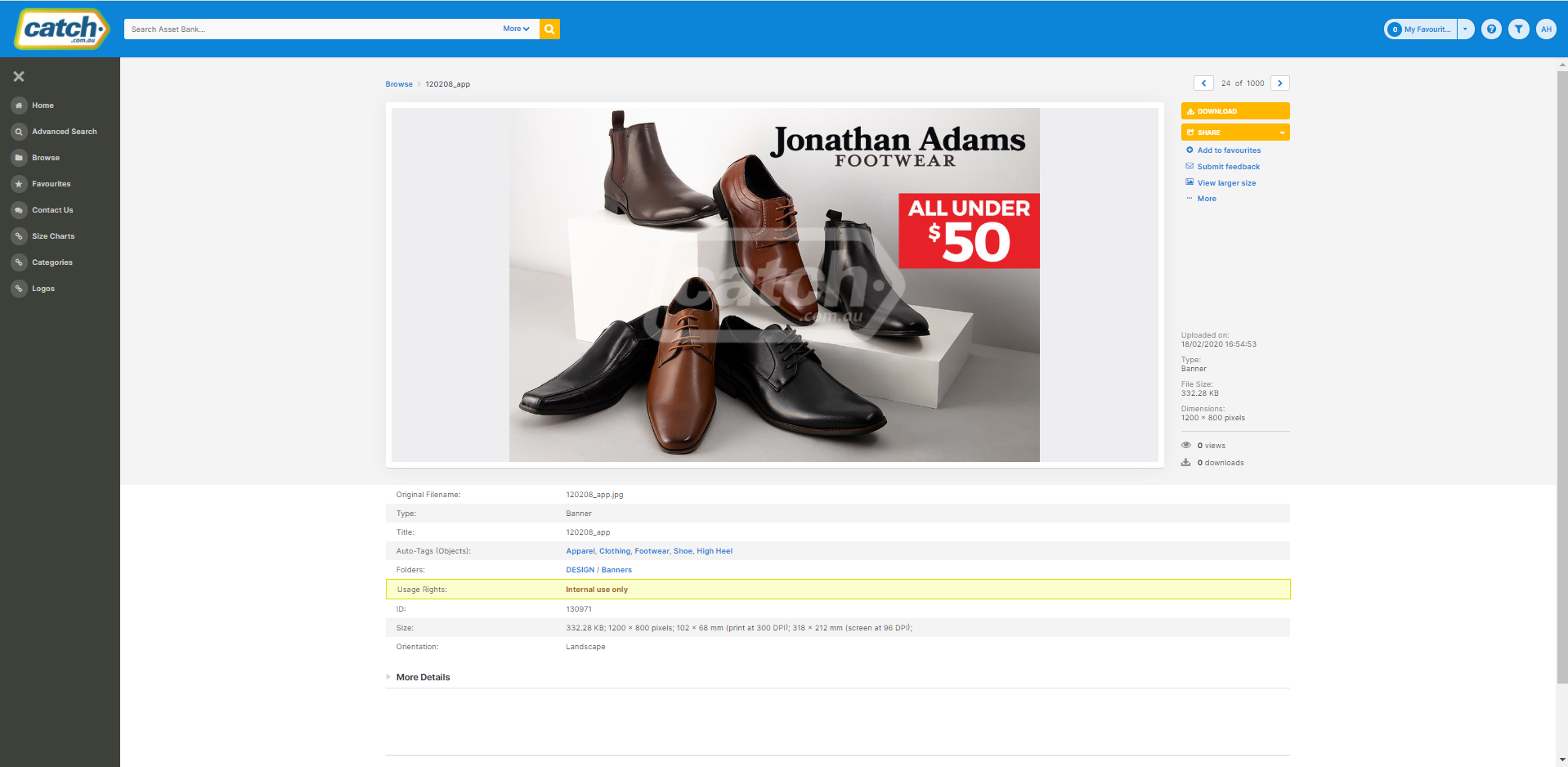Click the favourites count badge showing 0
Image resolution: width=1568 pixels, height=767 pixels.
coord(1395,29)
